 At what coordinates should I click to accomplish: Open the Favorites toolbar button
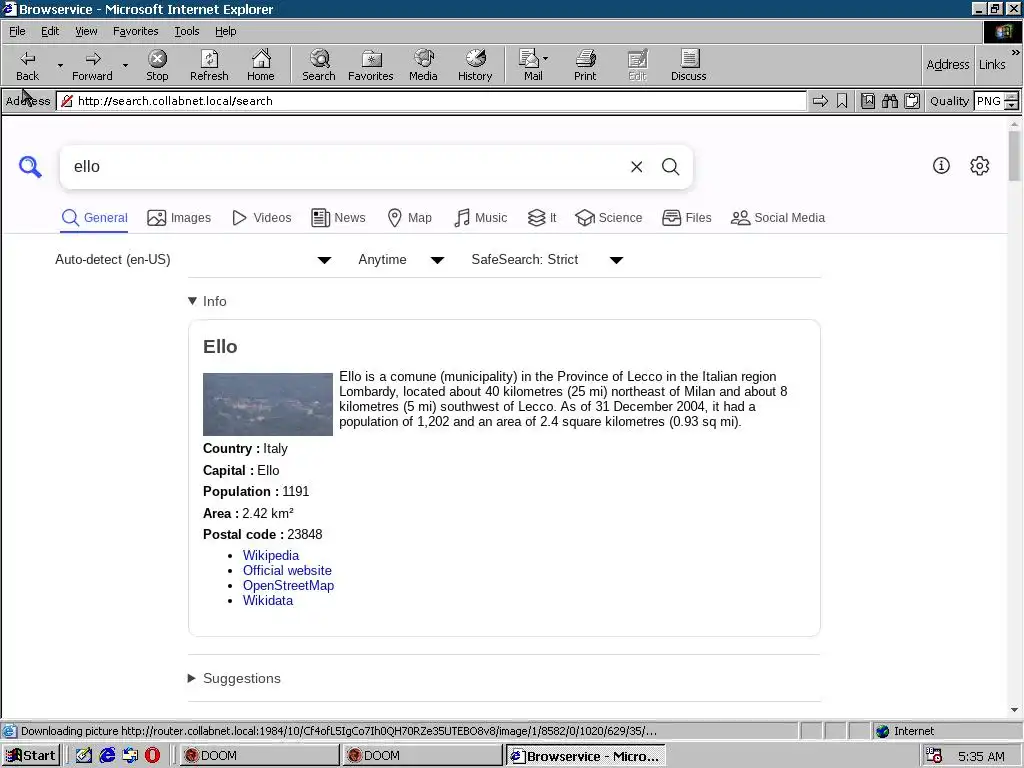pyautogui.click(x=371, y=65)
